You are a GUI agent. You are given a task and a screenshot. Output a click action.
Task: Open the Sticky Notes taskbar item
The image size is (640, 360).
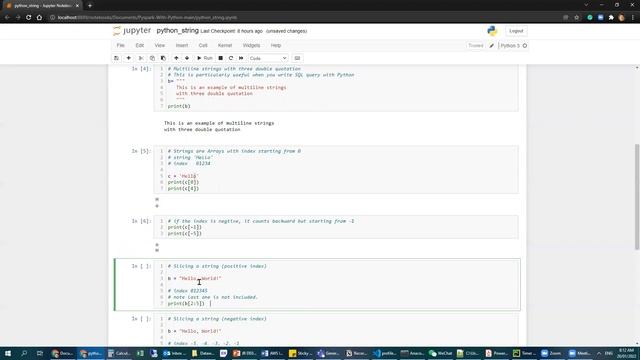(300, 353)
